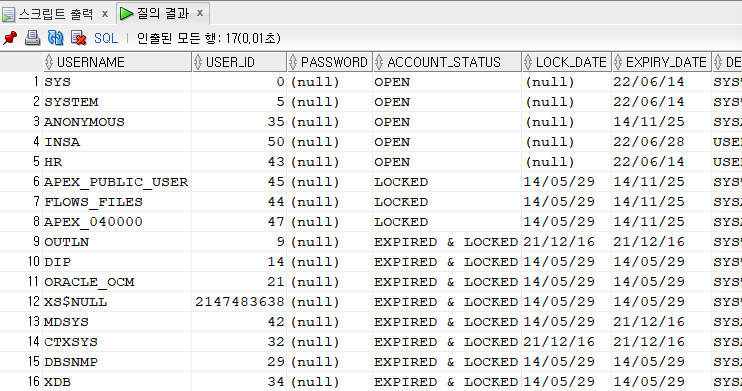Image resolution: width=742 pixels, height=391 pixels.
Task: Select the ANONYMOUS username cell
Action: pyautogui.click(x=117, y=122)
